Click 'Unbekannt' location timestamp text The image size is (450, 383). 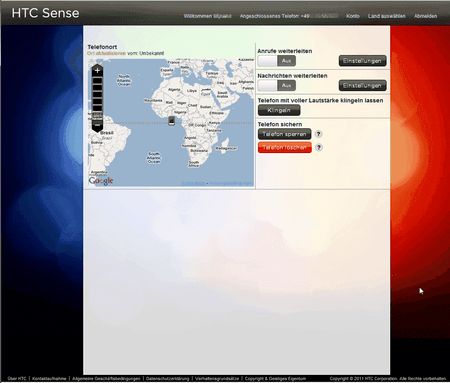152,53
